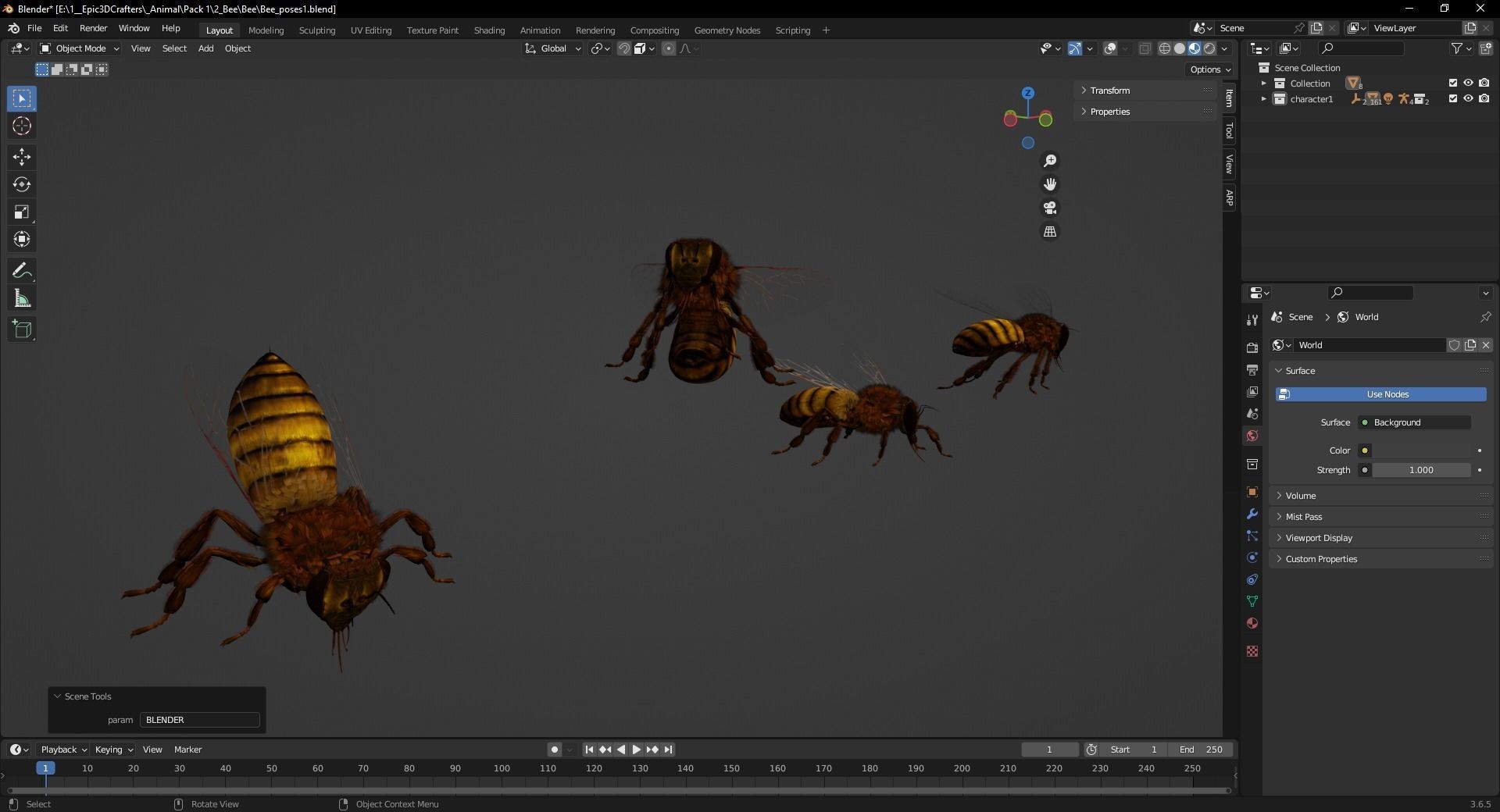The width and height of the screenshot is (1500, 812).
Task: Select the Add Cube tool
Action: [22, 329]
